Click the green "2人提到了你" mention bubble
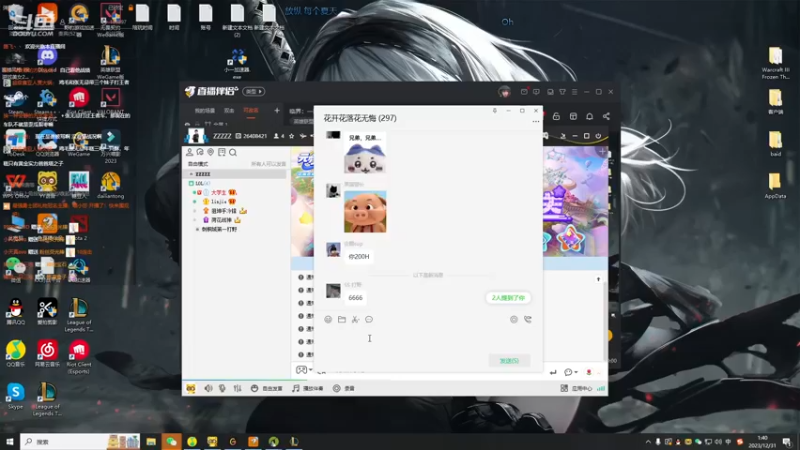The image size is (800, 450). (x=508, y=297)
